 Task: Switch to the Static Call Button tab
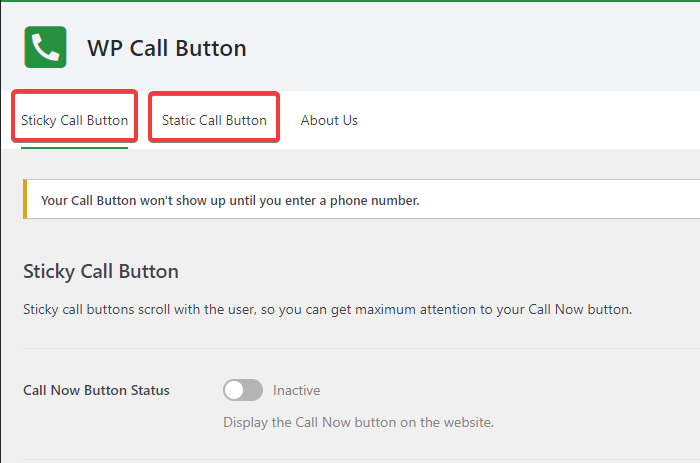tap(214, 120)
